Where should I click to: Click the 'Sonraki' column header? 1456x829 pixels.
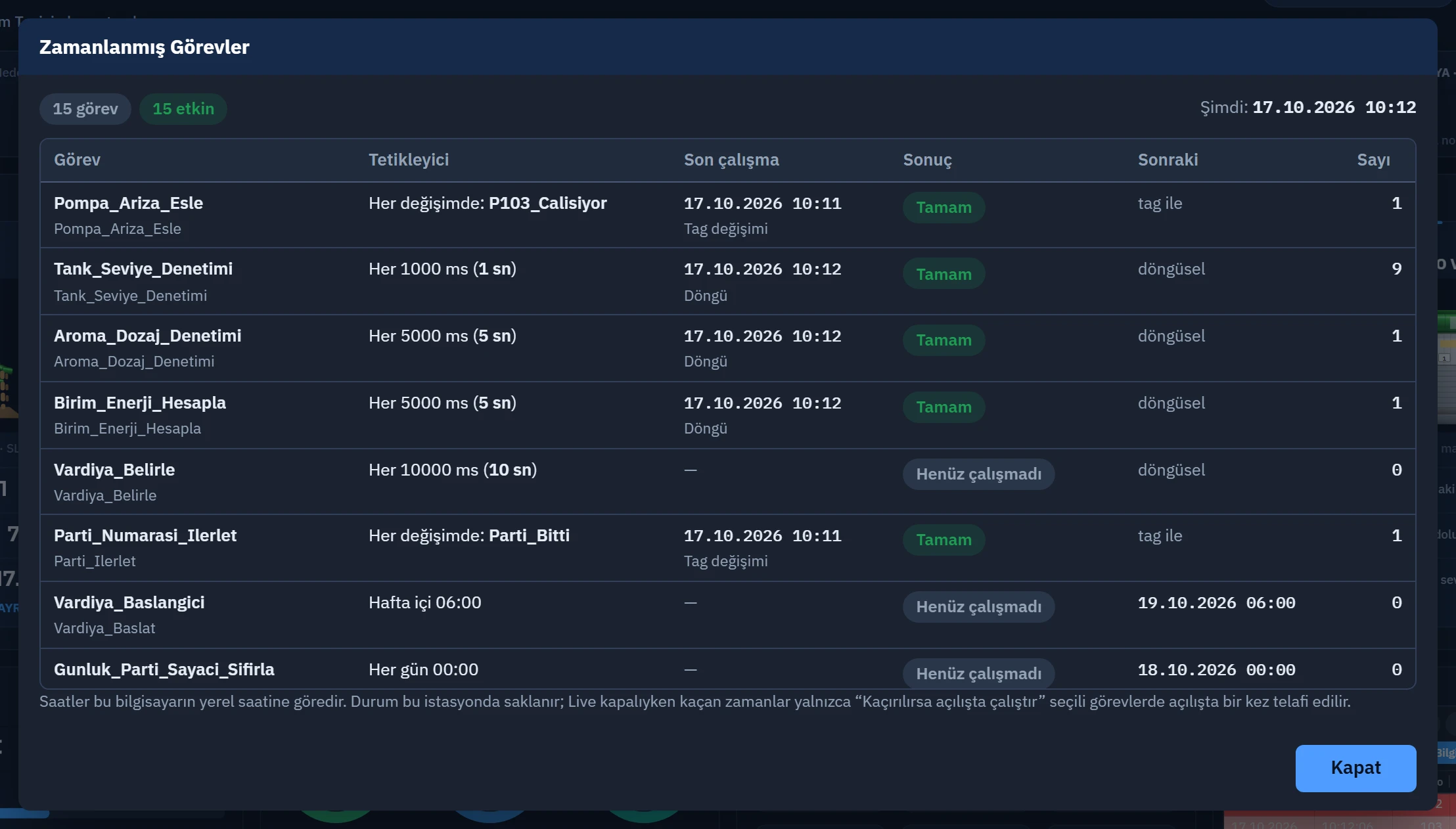click(1168, 160)
